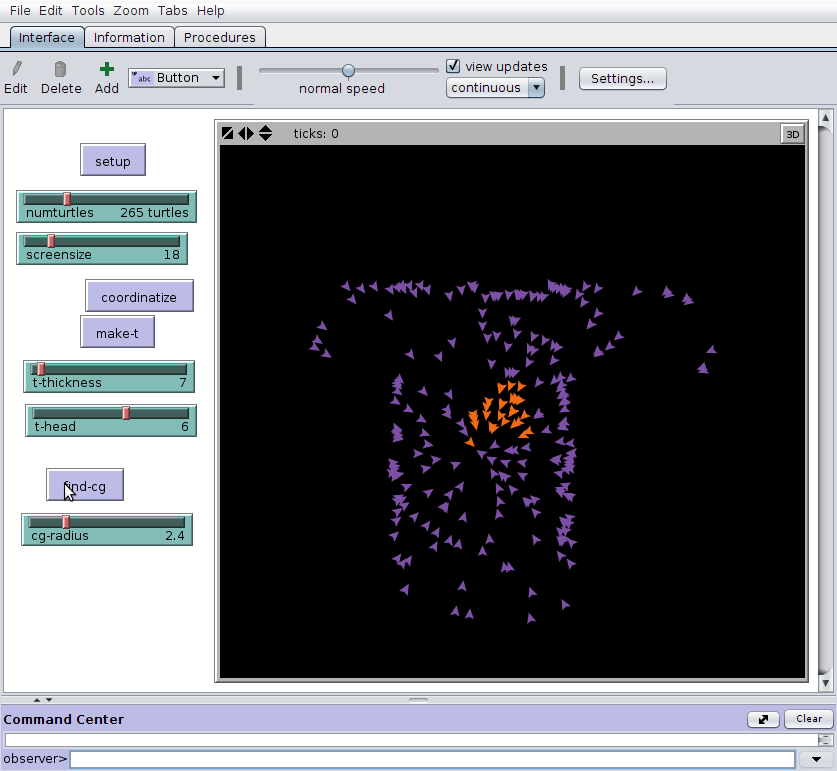Toggle the view updates checkbox
This screenshot has width=837, height=771.
[453, 66]
